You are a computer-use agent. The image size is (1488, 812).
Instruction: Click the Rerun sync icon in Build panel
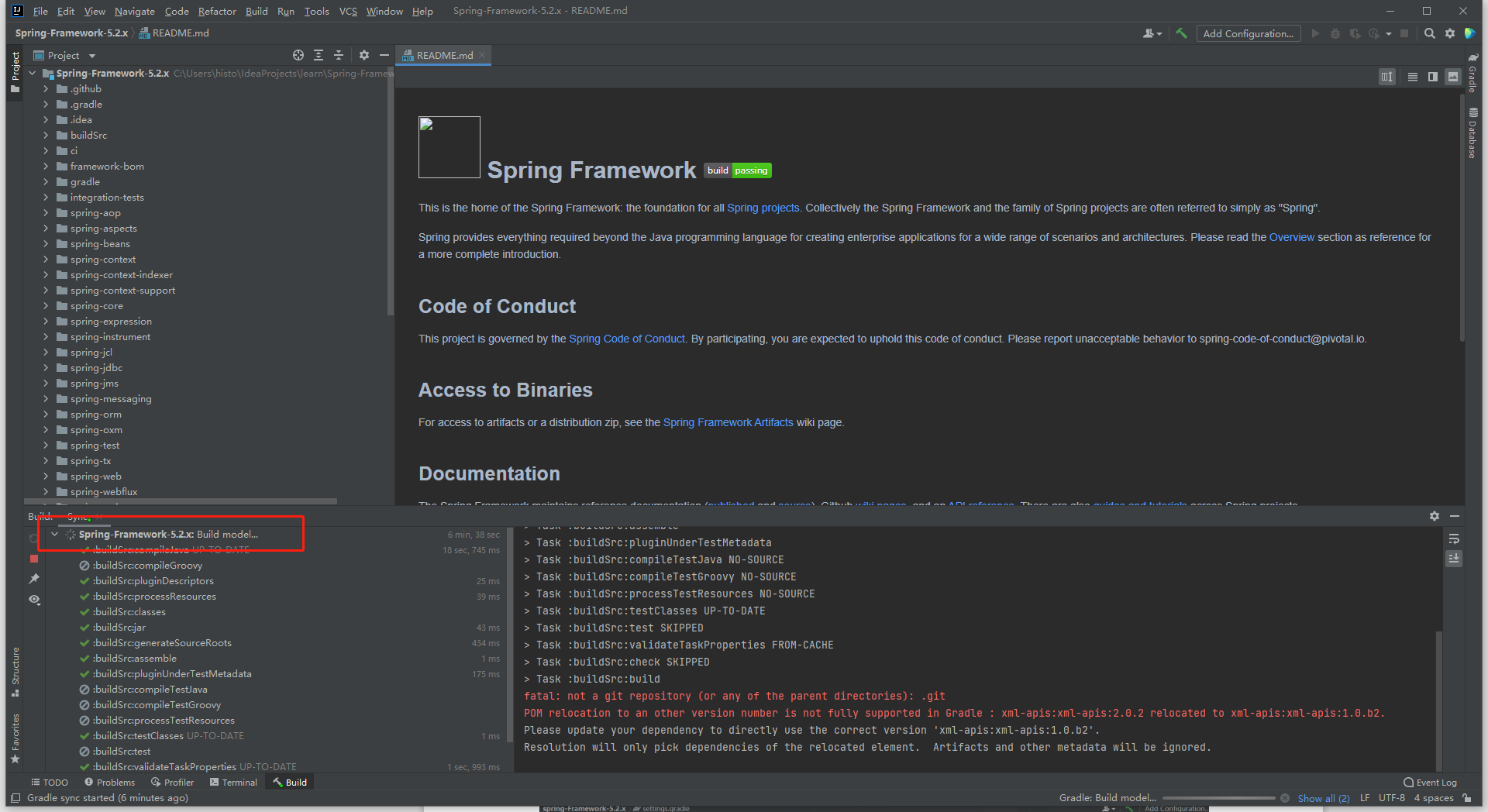[34, 538]
